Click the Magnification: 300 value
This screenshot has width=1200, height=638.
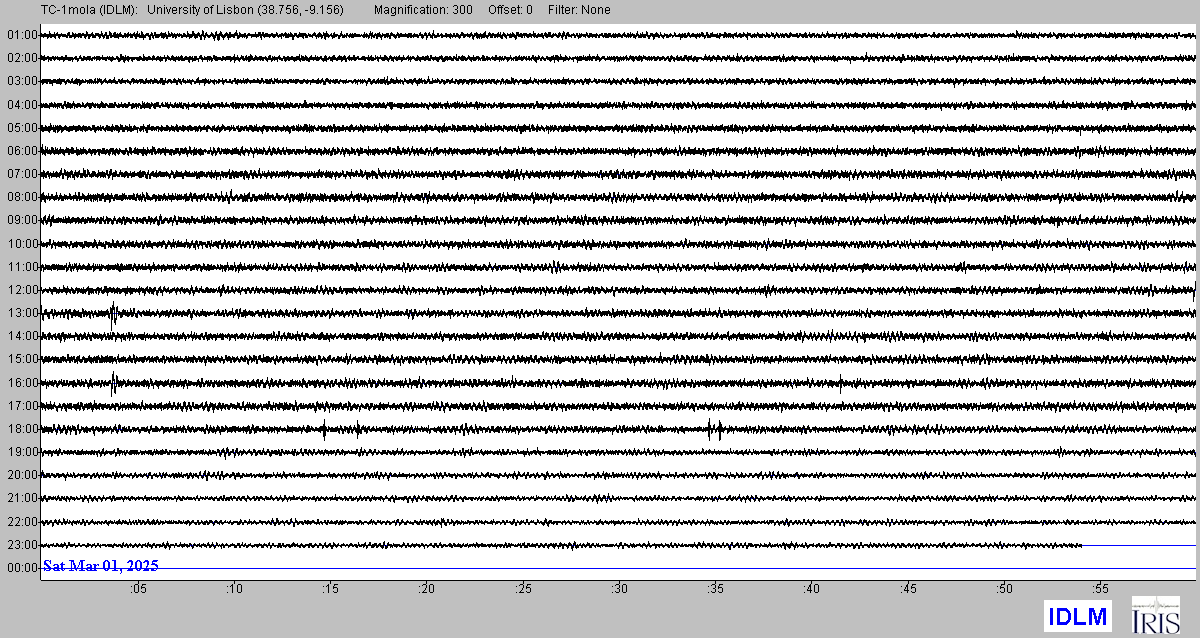point(423,10)
